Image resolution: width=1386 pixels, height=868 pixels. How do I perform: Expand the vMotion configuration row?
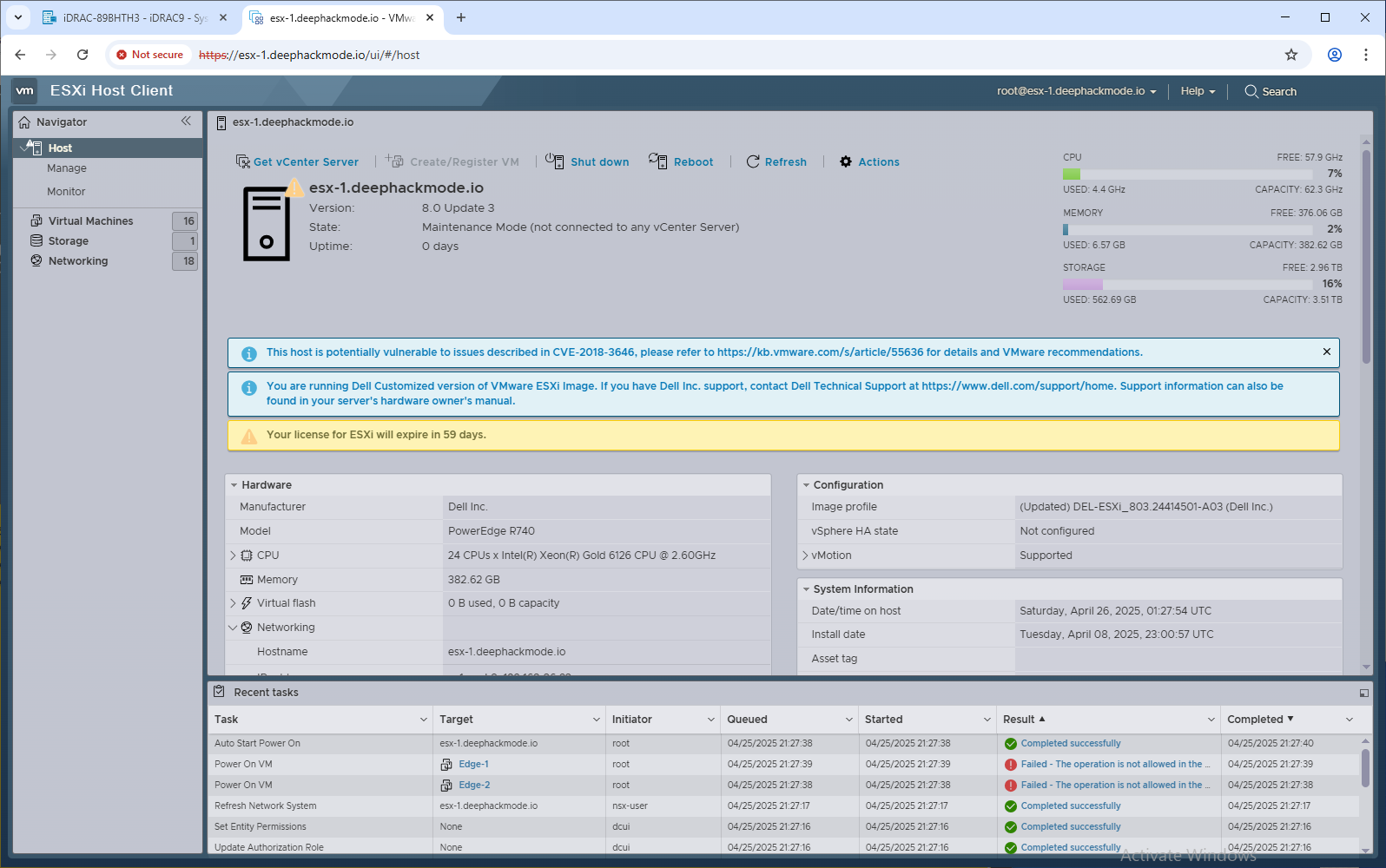(805, 555)
